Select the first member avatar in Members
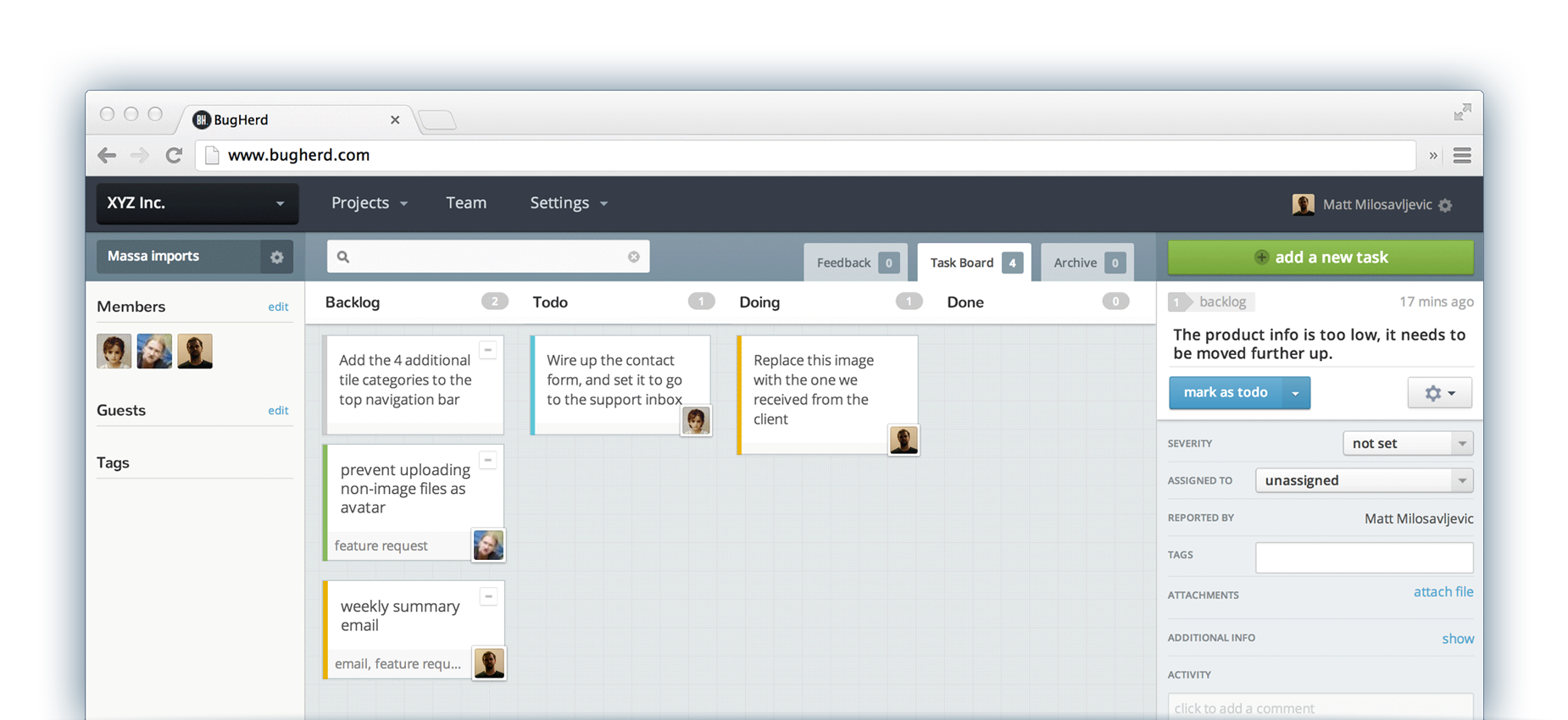This screenshot has height=720, width=1568. click(114, 352)
